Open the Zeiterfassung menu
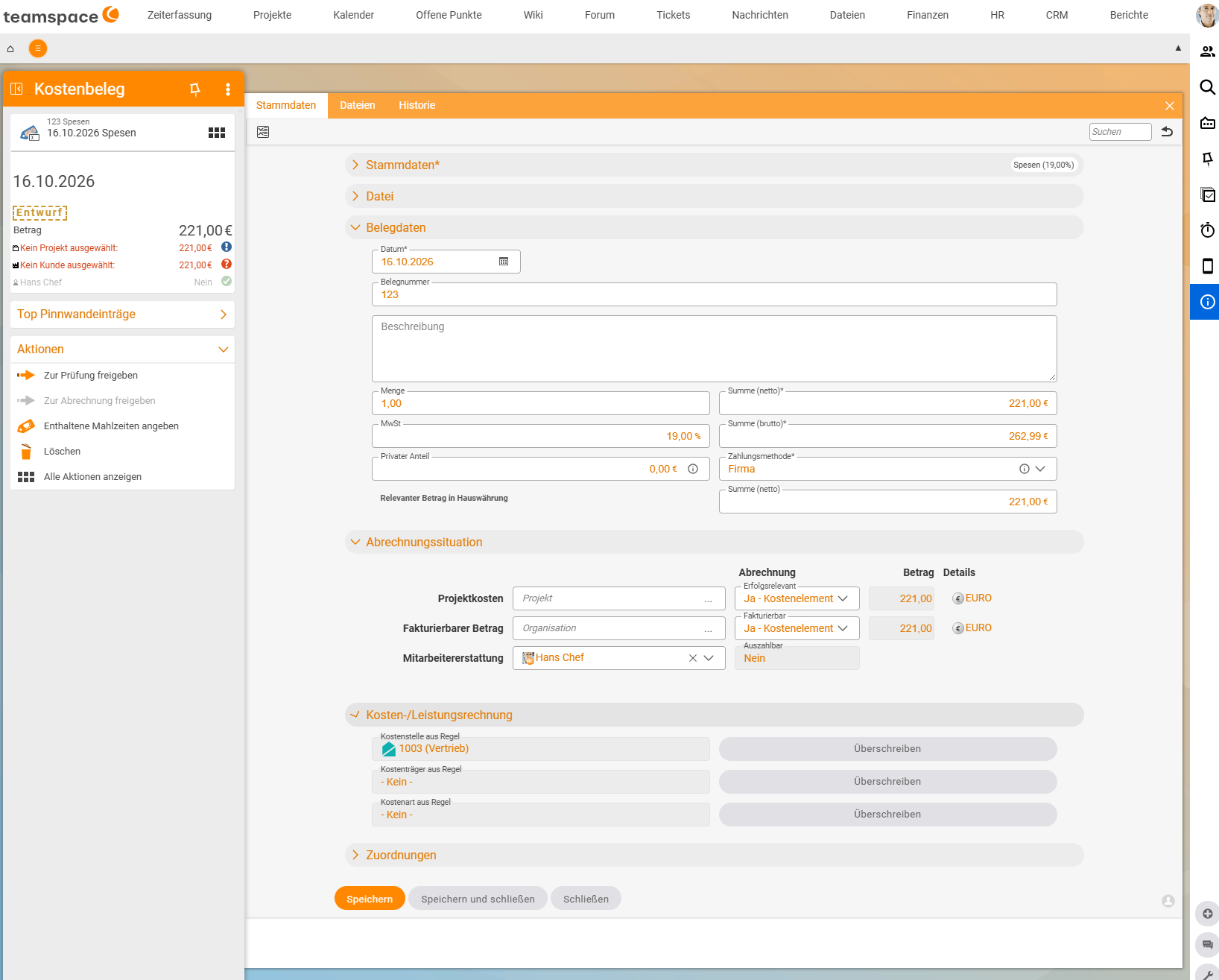The image size is (1219, 980). click(x=180, y=15)
